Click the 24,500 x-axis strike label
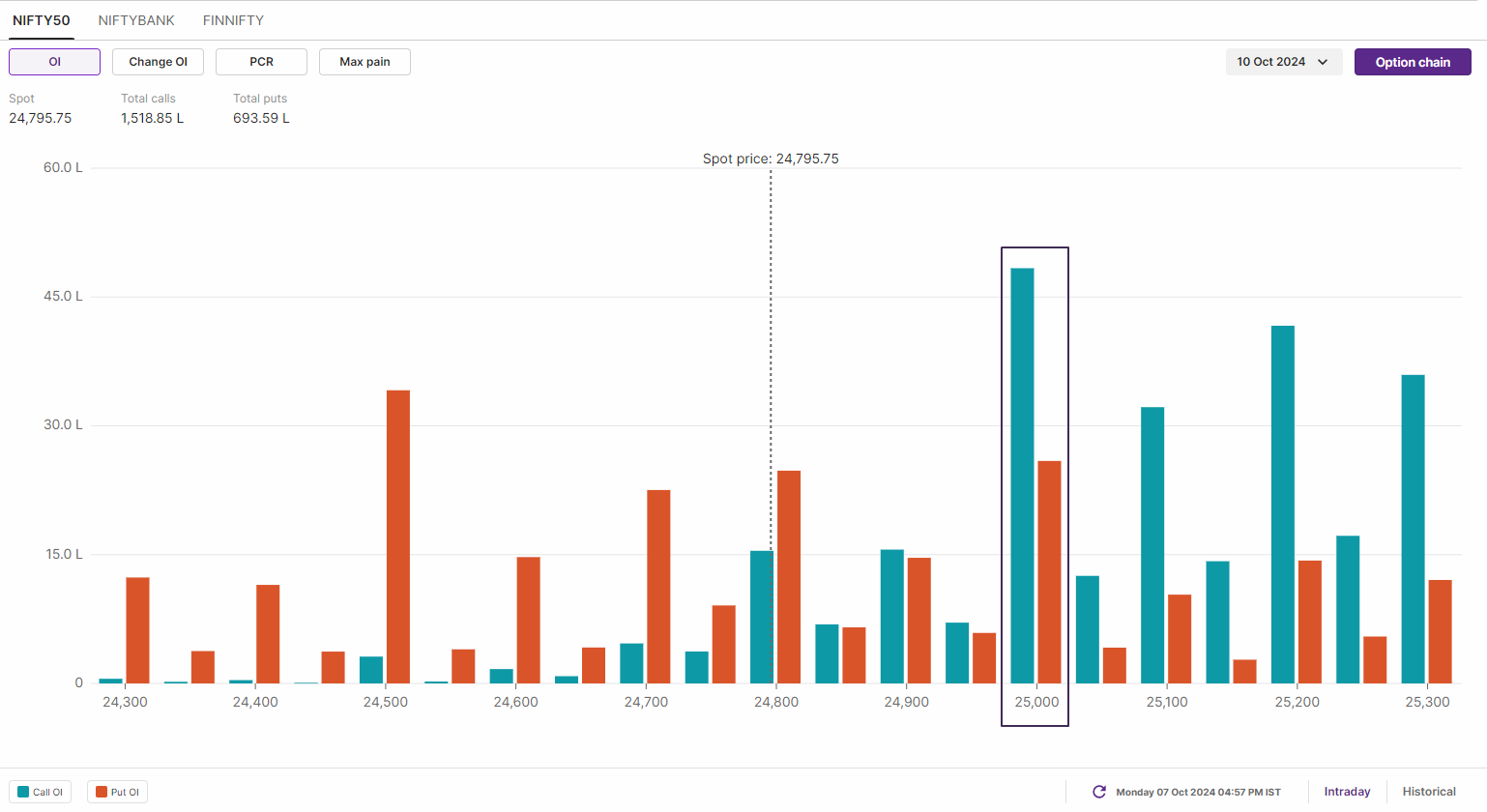The height and width of the screenshot is (812, 1487). [x=386, y=702]
